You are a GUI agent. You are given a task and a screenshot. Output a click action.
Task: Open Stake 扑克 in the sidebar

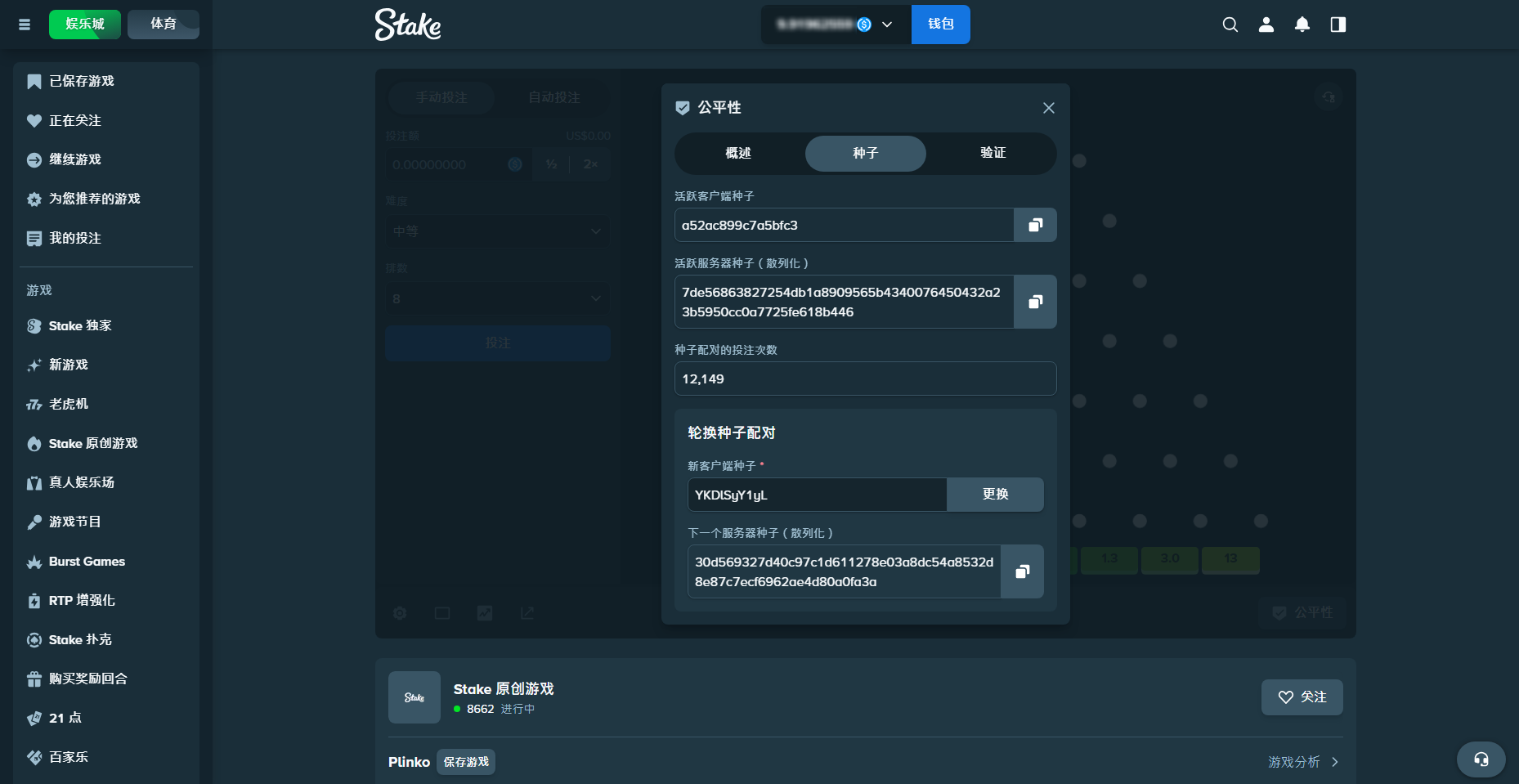[x=106, y=640]
